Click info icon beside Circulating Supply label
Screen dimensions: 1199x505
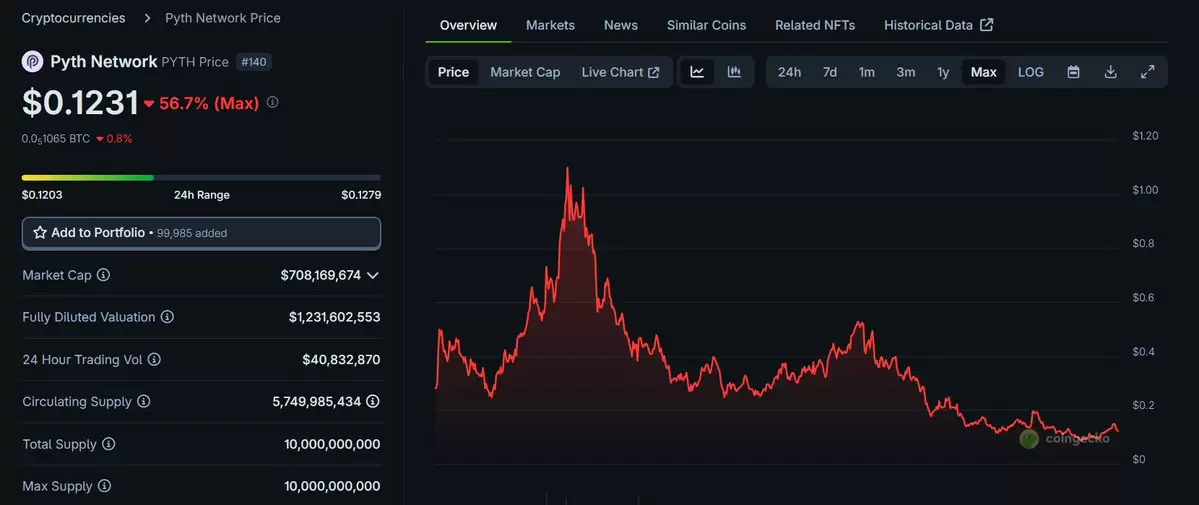[144, 401]
